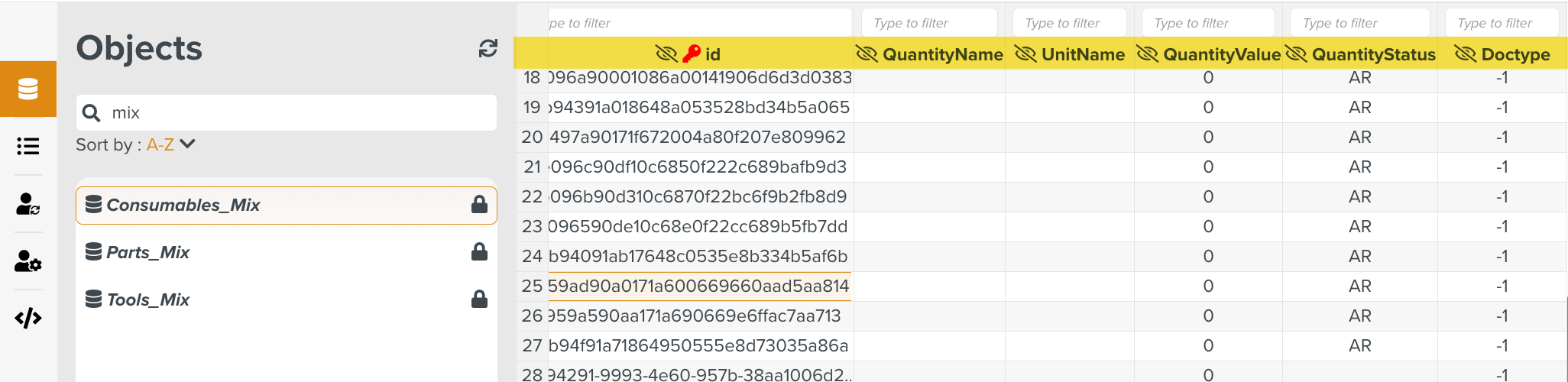Click the filter box above QuantityName
Image resolution: width=1568 pixels, height=382 pixels.
click(928, 23)
